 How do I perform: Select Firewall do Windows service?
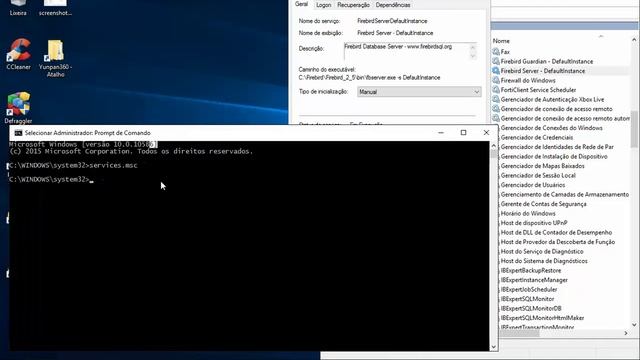528,80
